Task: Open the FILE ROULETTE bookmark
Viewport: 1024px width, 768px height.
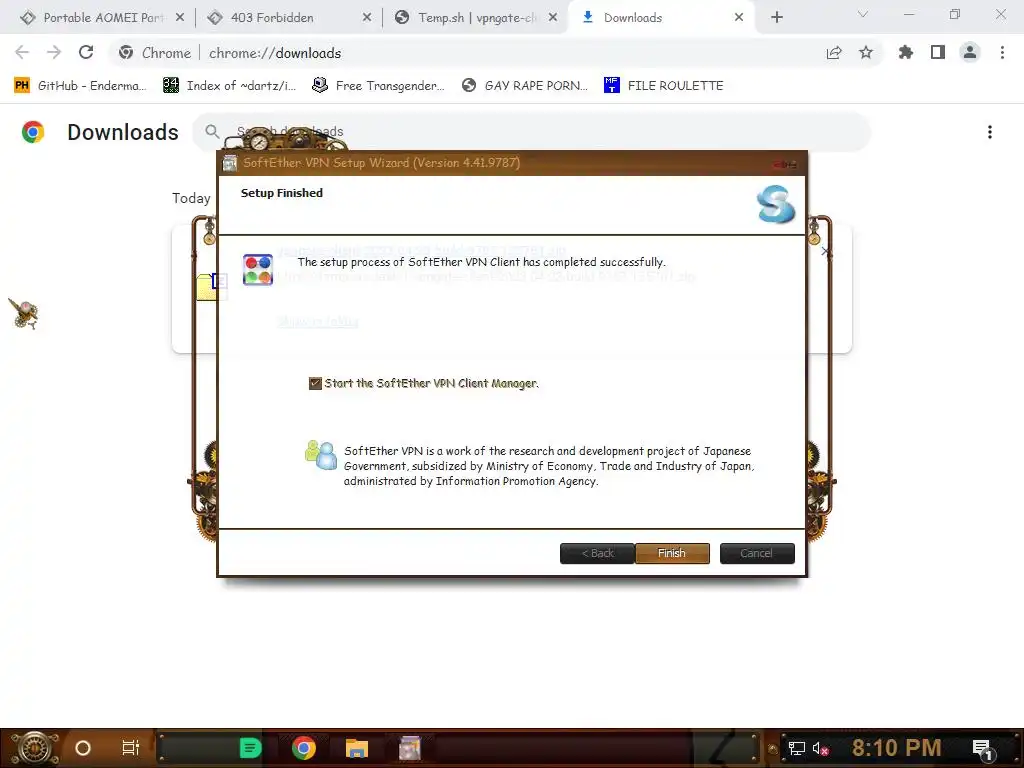Action: tap(664, 86)
